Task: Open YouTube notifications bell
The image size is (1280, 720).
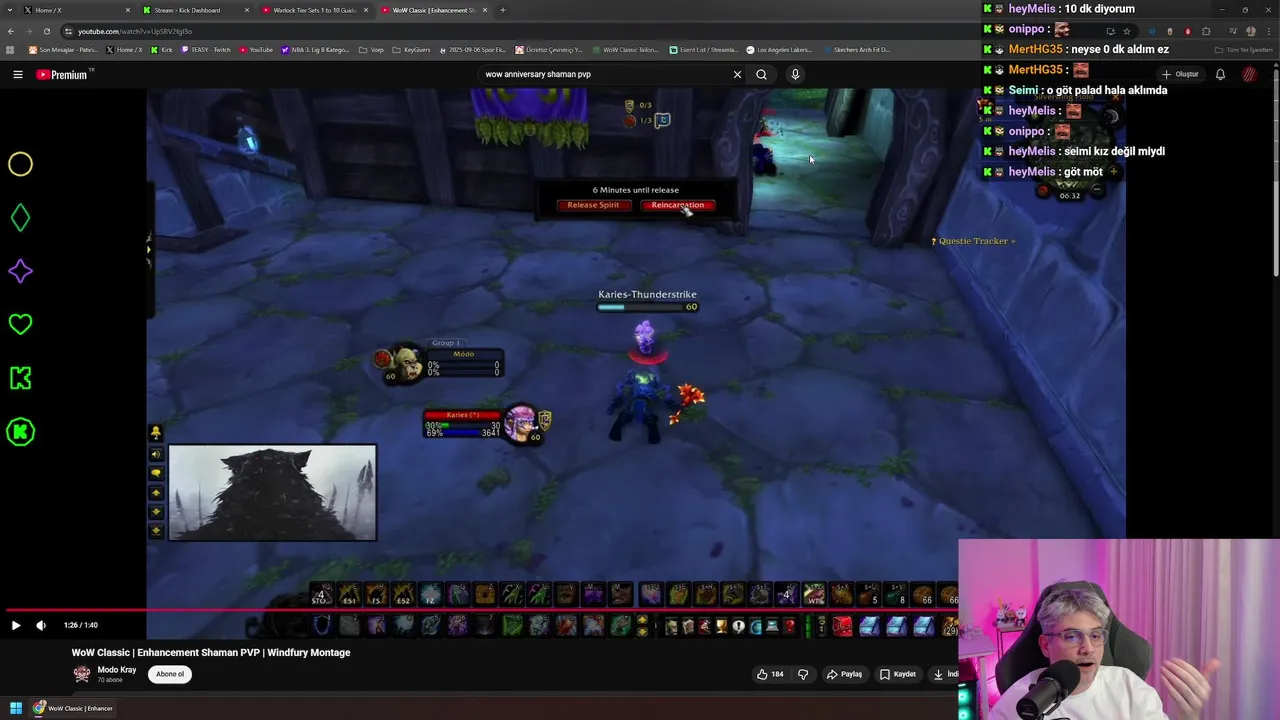Action: pyautogui.click(x=1220, y=74)
